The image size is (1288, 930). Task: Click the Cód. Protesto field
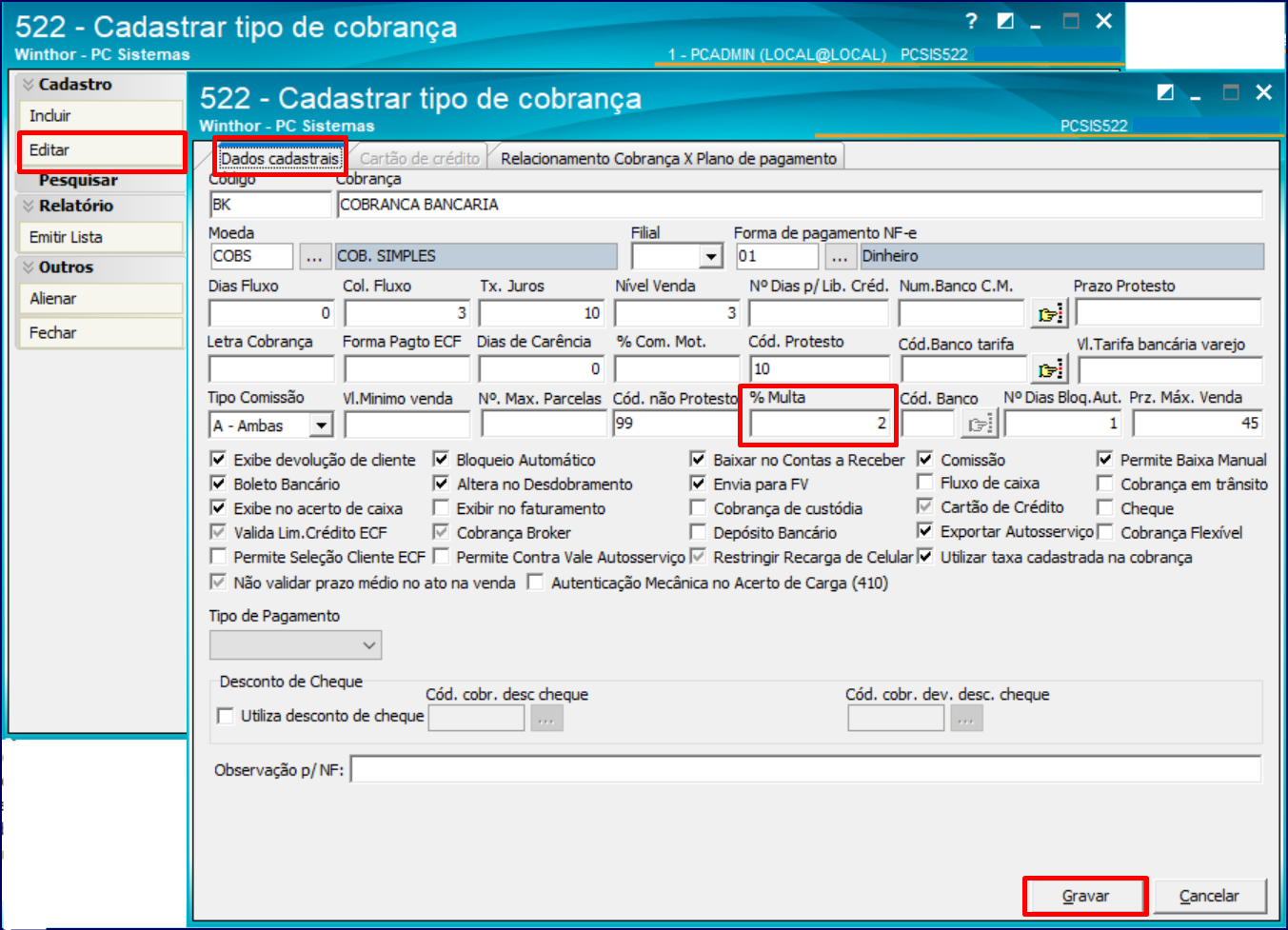coord(820,369)
